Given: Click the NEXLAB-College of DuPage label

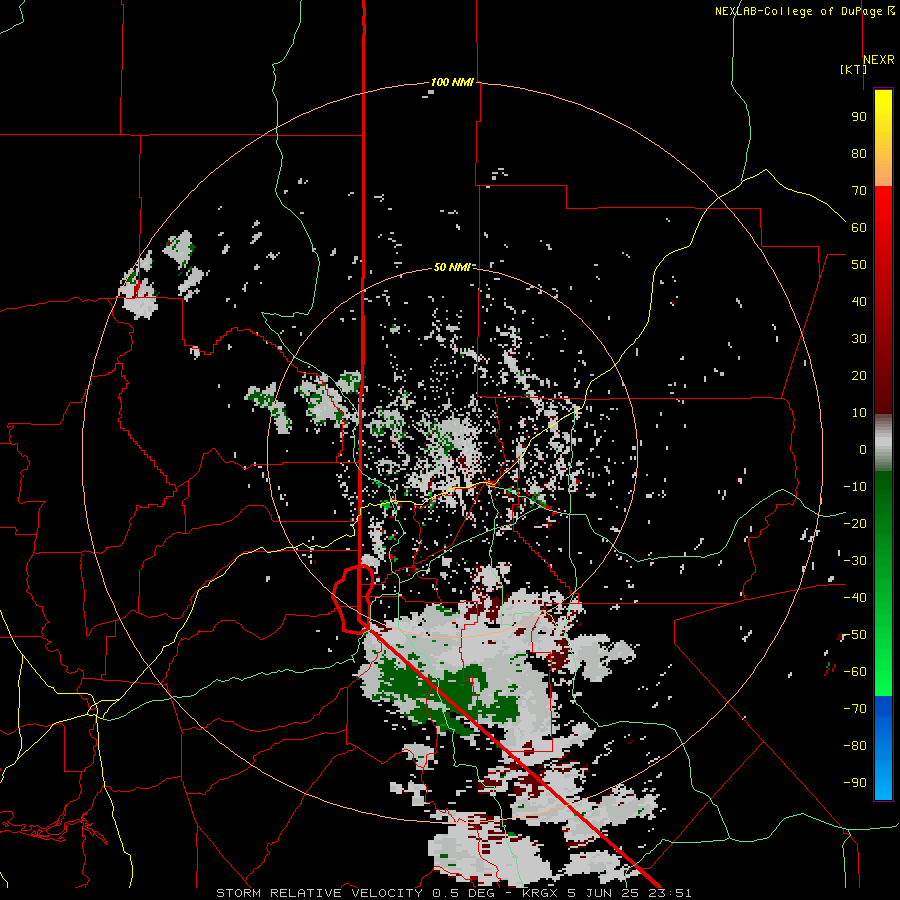Looking at the screenshot, I should click(805, 11).
